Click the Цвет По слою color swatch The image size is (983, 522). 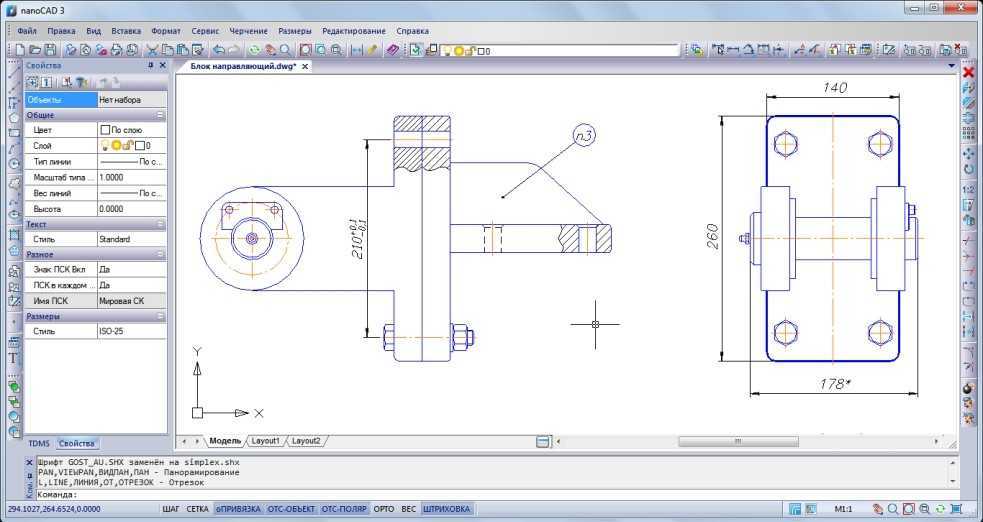[105, 130]
